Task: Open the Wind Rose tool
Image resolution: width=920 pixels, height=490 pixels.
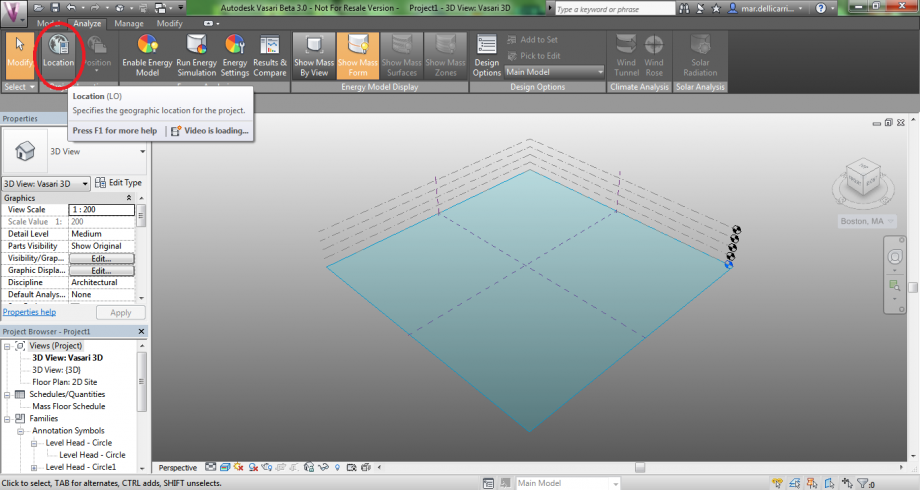Action: coord(654,56)
